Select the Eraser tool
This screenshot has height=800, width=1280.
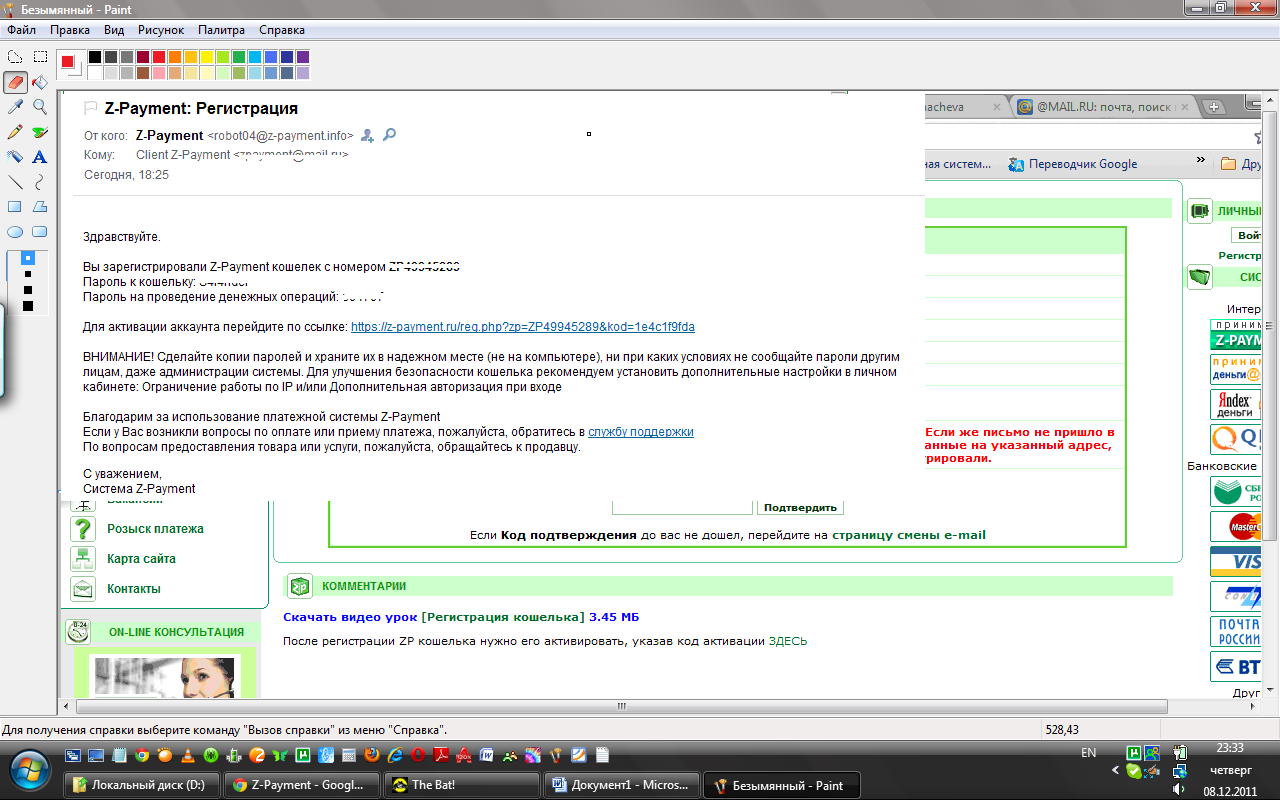coord(16,82)
